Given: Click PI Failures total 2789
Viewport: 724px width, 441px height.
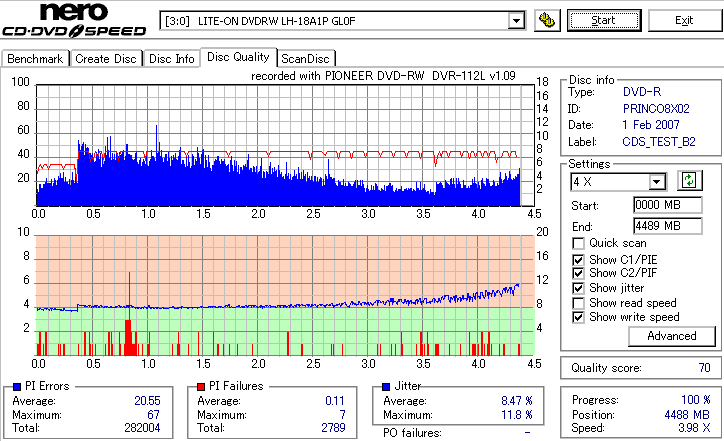Looking at the screenshot, I should 333,428.
